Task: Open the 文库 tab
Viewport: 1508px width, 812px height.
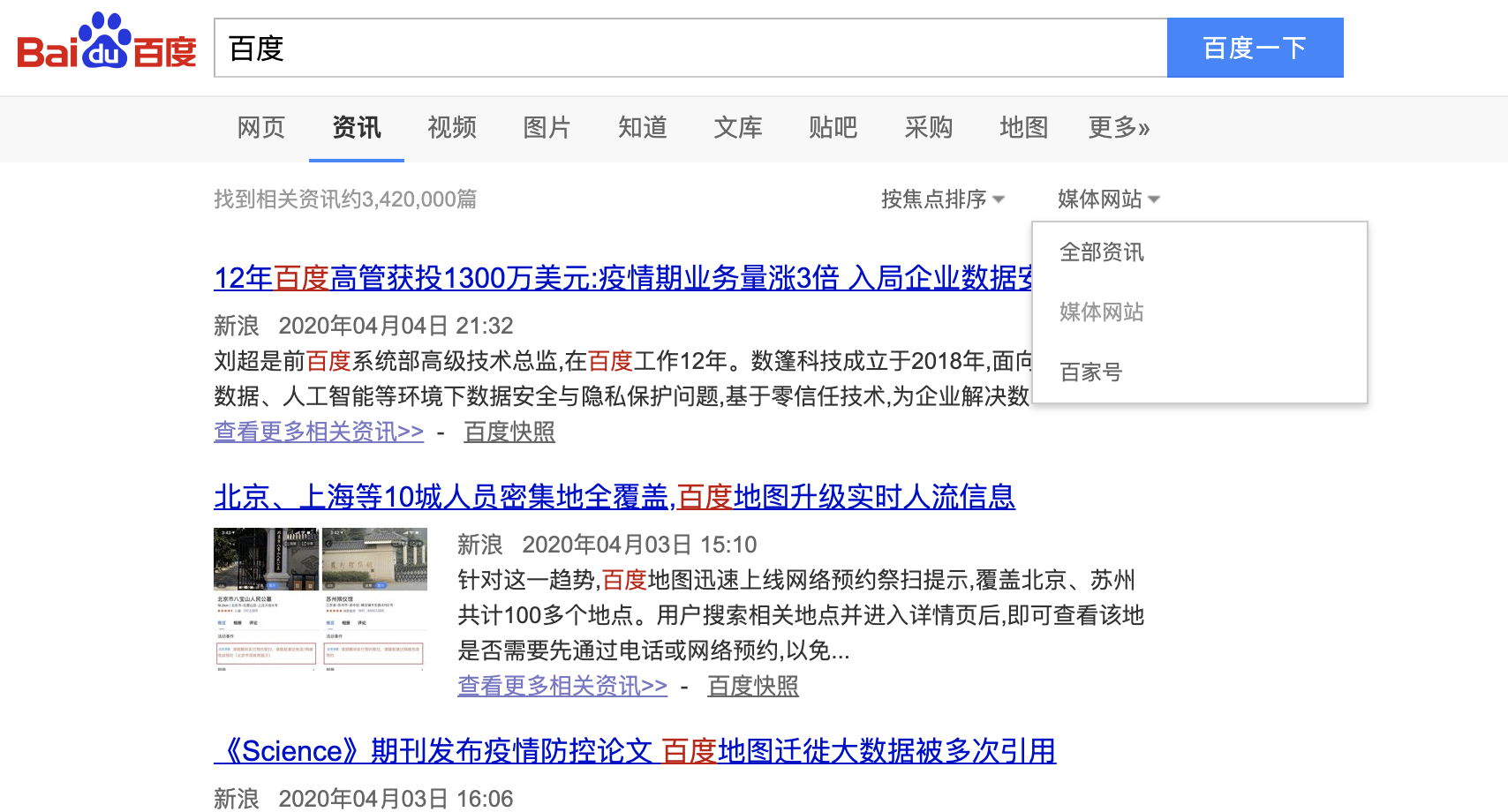Action: 738,128
